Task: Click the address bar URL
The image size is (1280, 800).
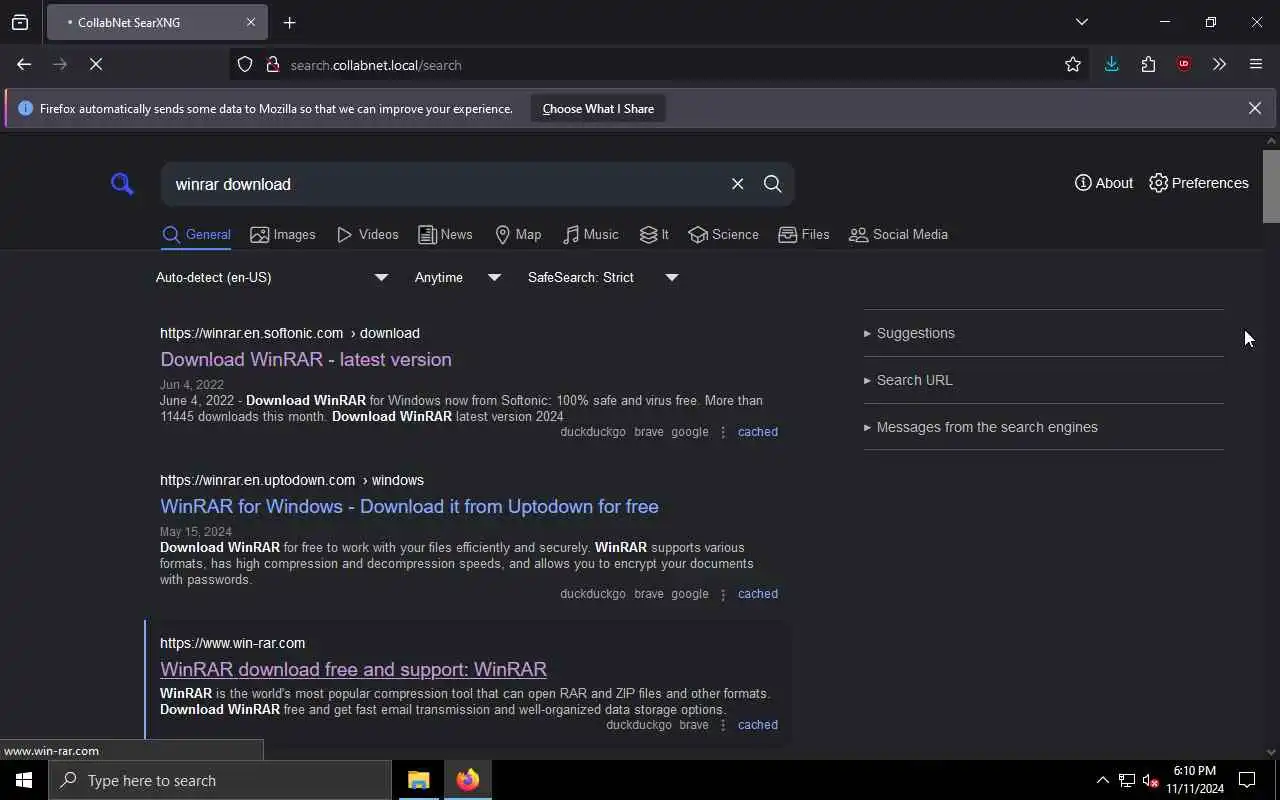Action: click(x=376, y=65)
